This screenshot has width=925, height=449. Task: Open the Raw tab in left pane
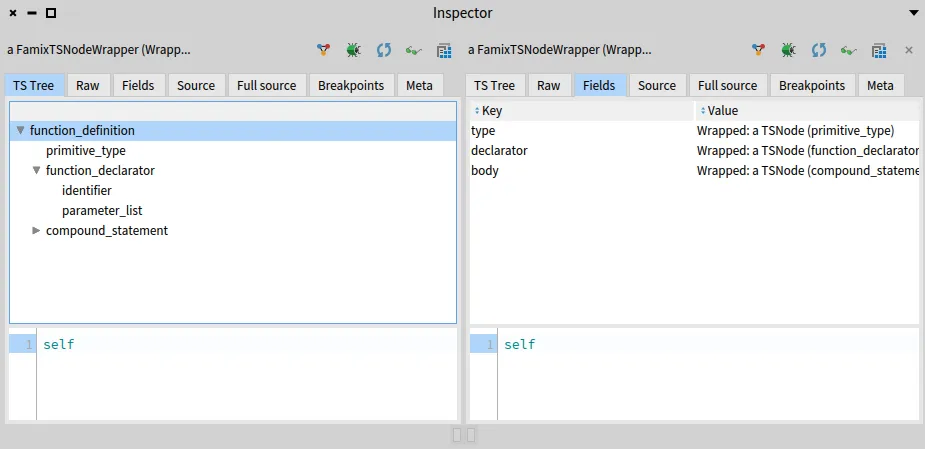(88, 86)
